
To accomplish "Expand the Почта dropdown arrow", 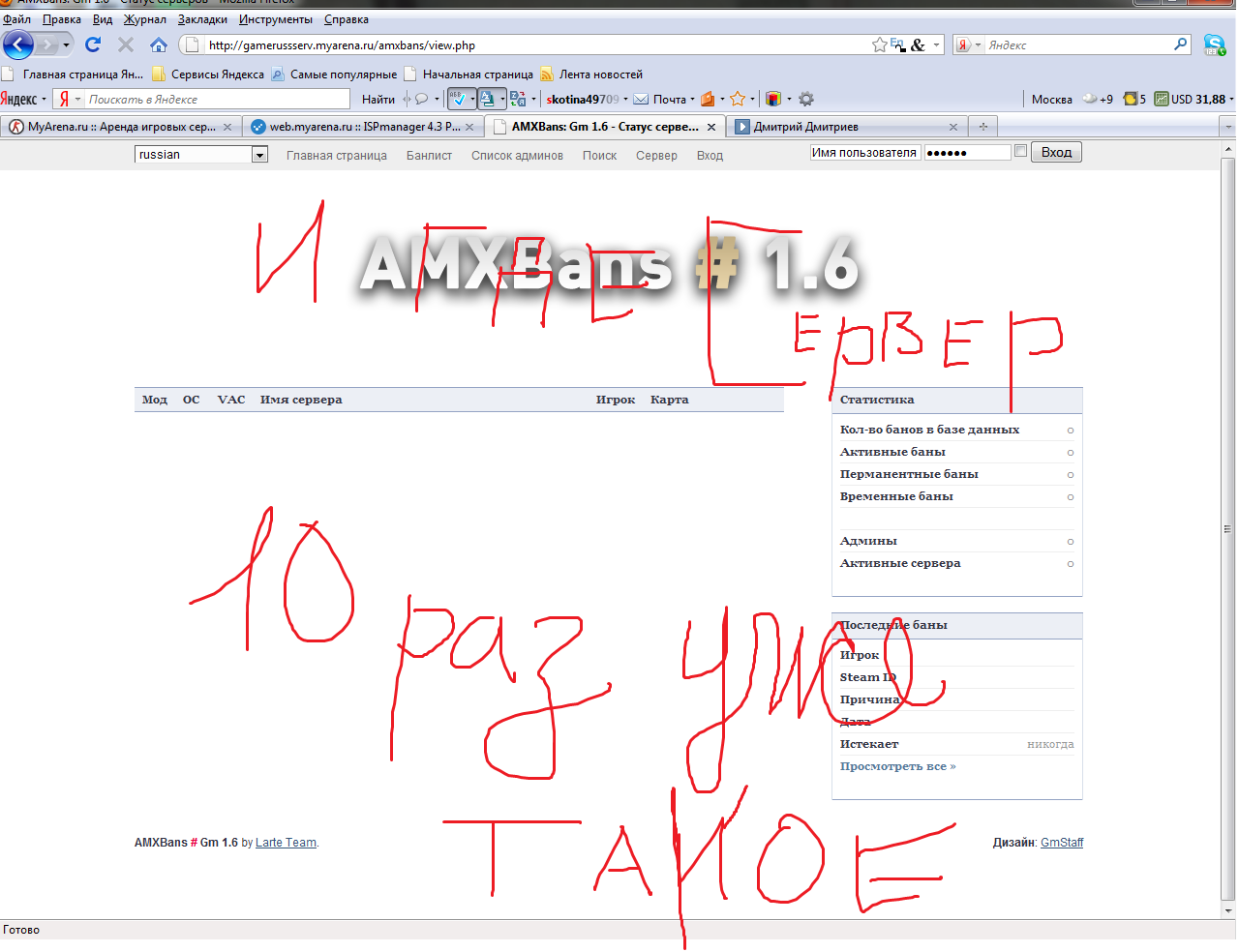I will [x=692, y=99].
